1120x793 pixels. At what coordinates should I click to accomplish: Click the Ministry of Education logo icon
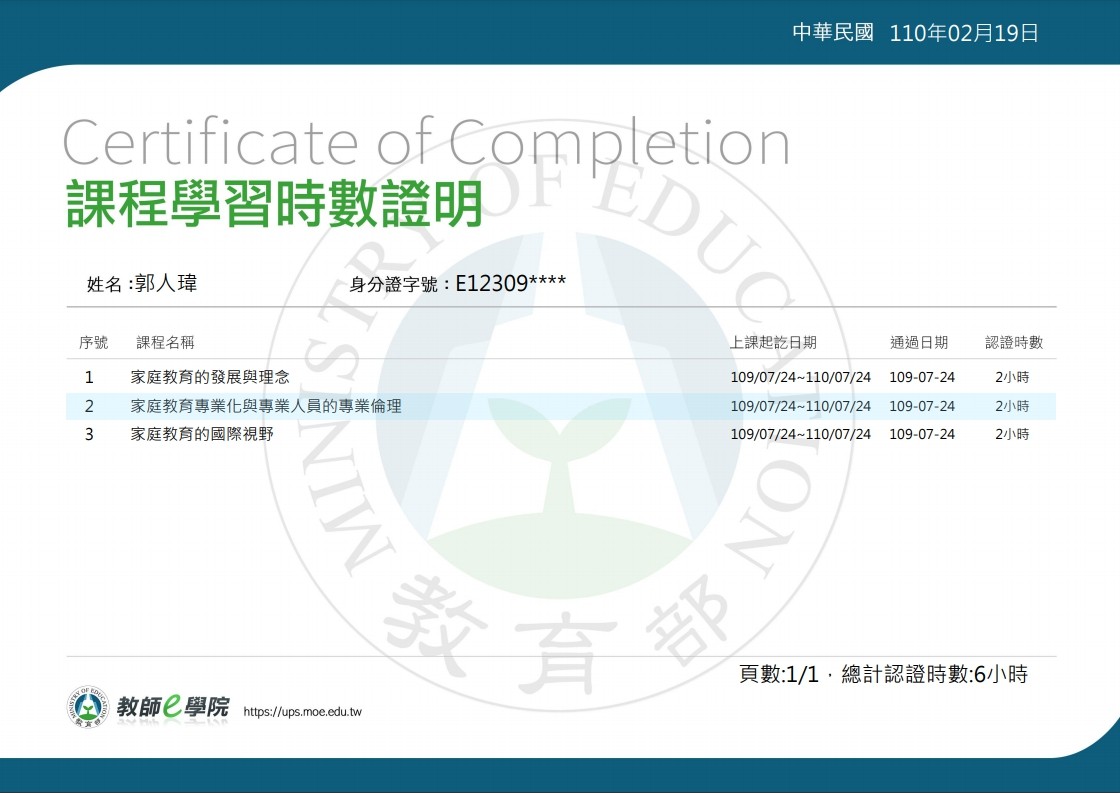coord(88,707)
